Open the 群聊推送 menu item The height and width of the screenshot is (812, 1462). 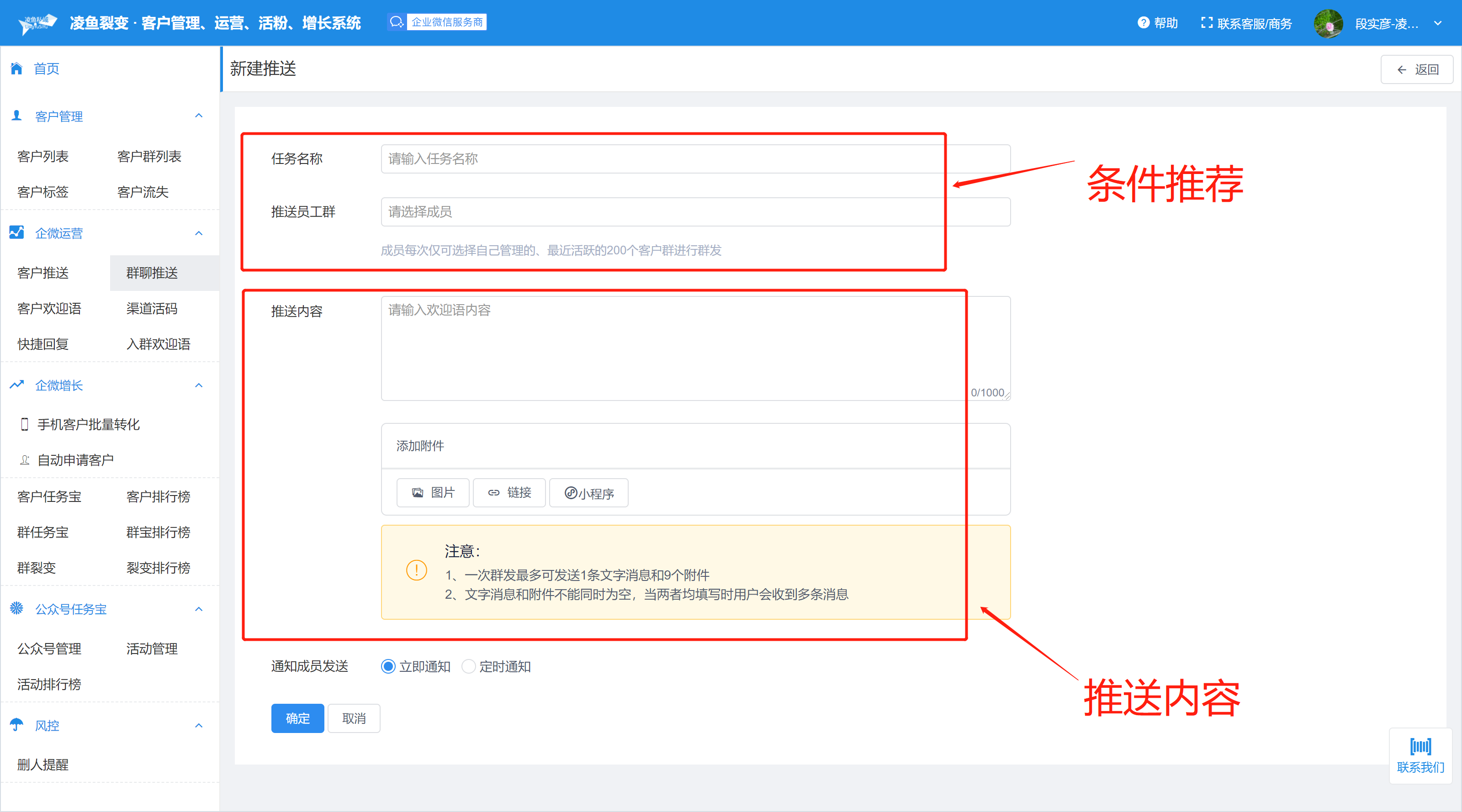tap(152, 273)
